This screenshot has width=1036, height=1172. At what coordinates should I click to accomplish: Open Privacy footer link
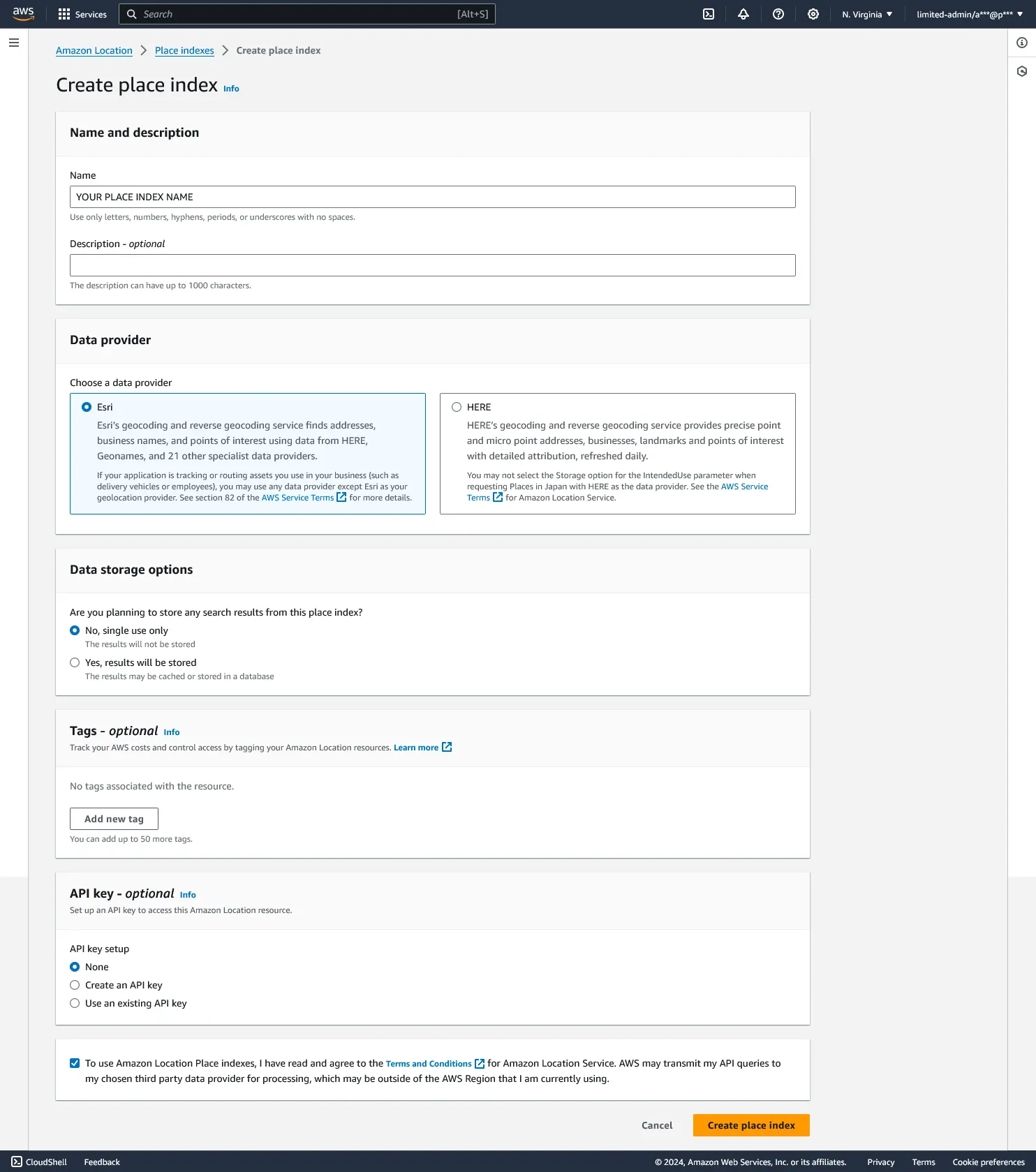coord(880,1162)
